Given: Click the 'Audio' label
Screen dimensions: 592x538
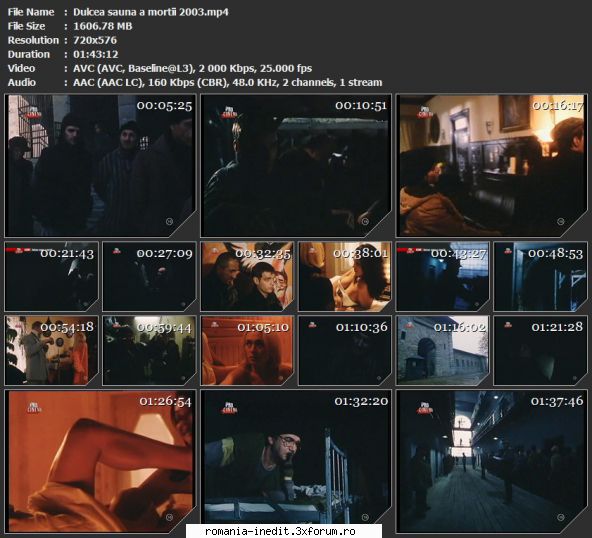Looking at the screenshot, I should click(x=22, y=82).
